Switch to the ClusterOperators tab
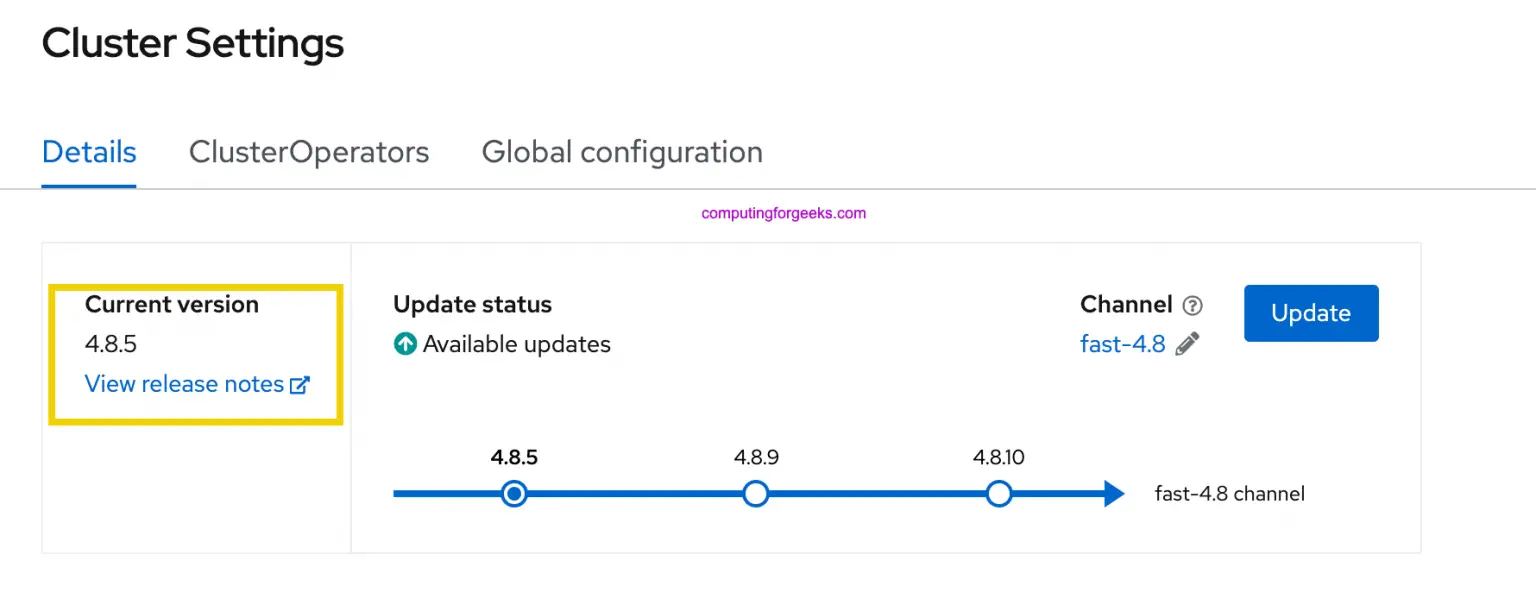Screen dimensions: 1536x599 click(x=309, y=152)
